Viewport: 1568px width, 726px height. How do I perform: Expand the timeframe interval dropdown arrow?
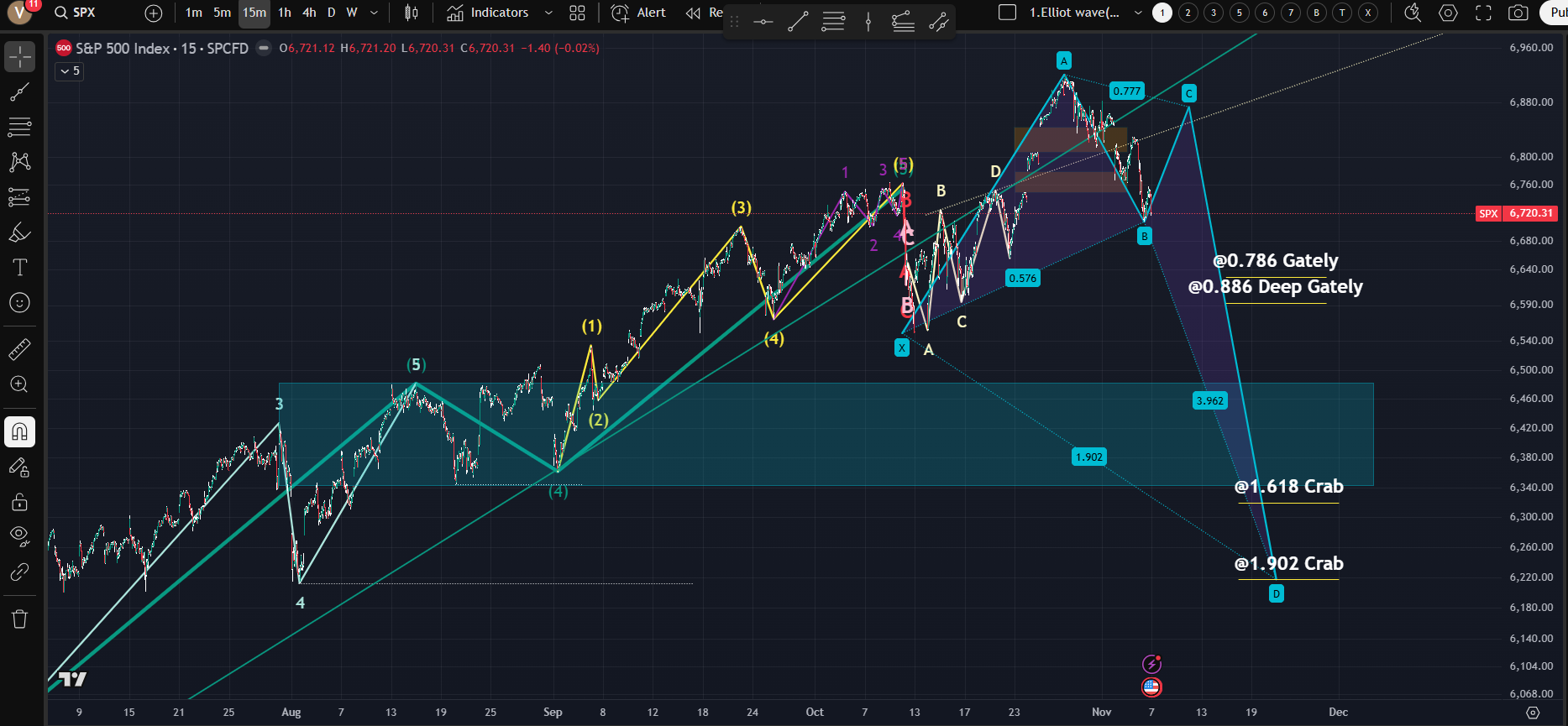tap(374, 13)
